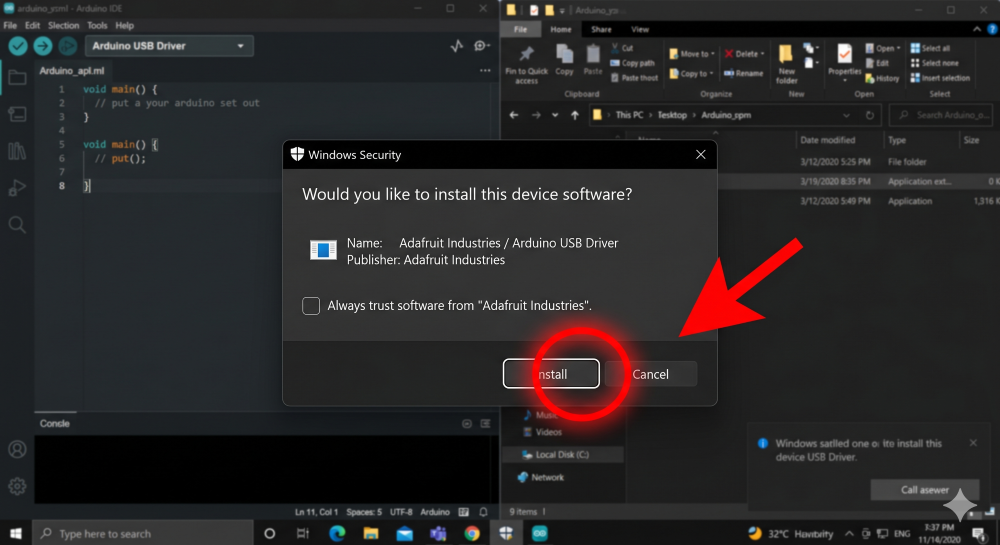Open the Help menu in Arduino IDE

(124, 25)
